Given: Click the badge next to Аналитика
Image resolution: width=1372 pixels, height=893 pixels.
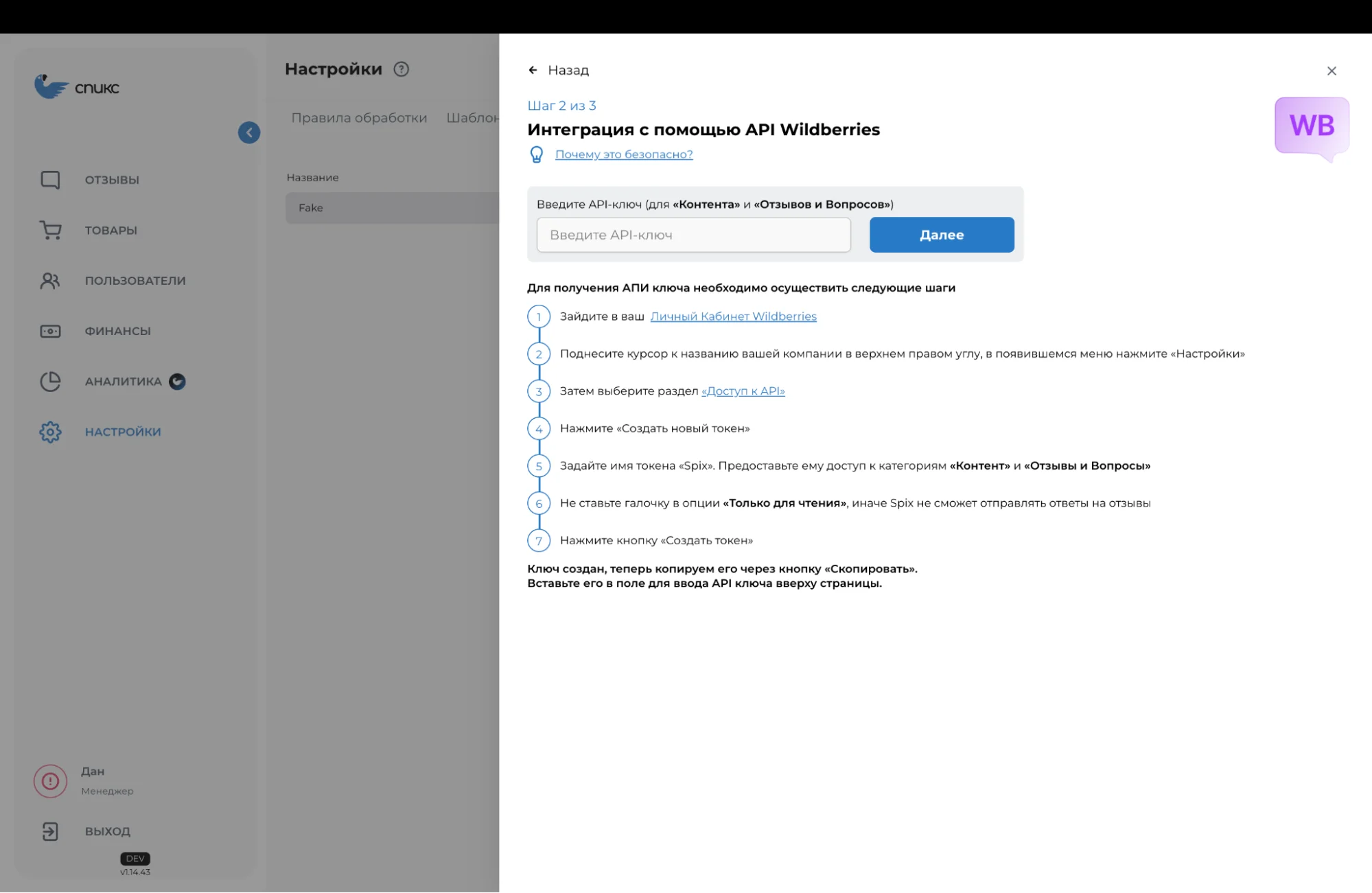Looking at the screenshot, I should coord(177,382).
